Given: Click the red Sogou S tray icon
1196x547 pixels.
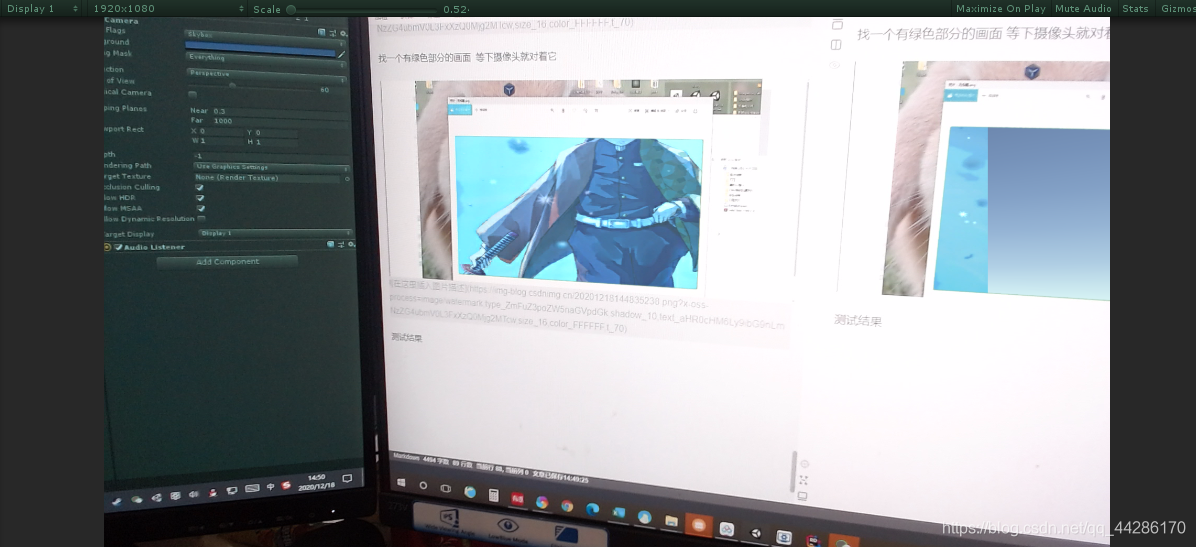Looking at the screenshot, I should pyautogui.click(x=286, y=485).
